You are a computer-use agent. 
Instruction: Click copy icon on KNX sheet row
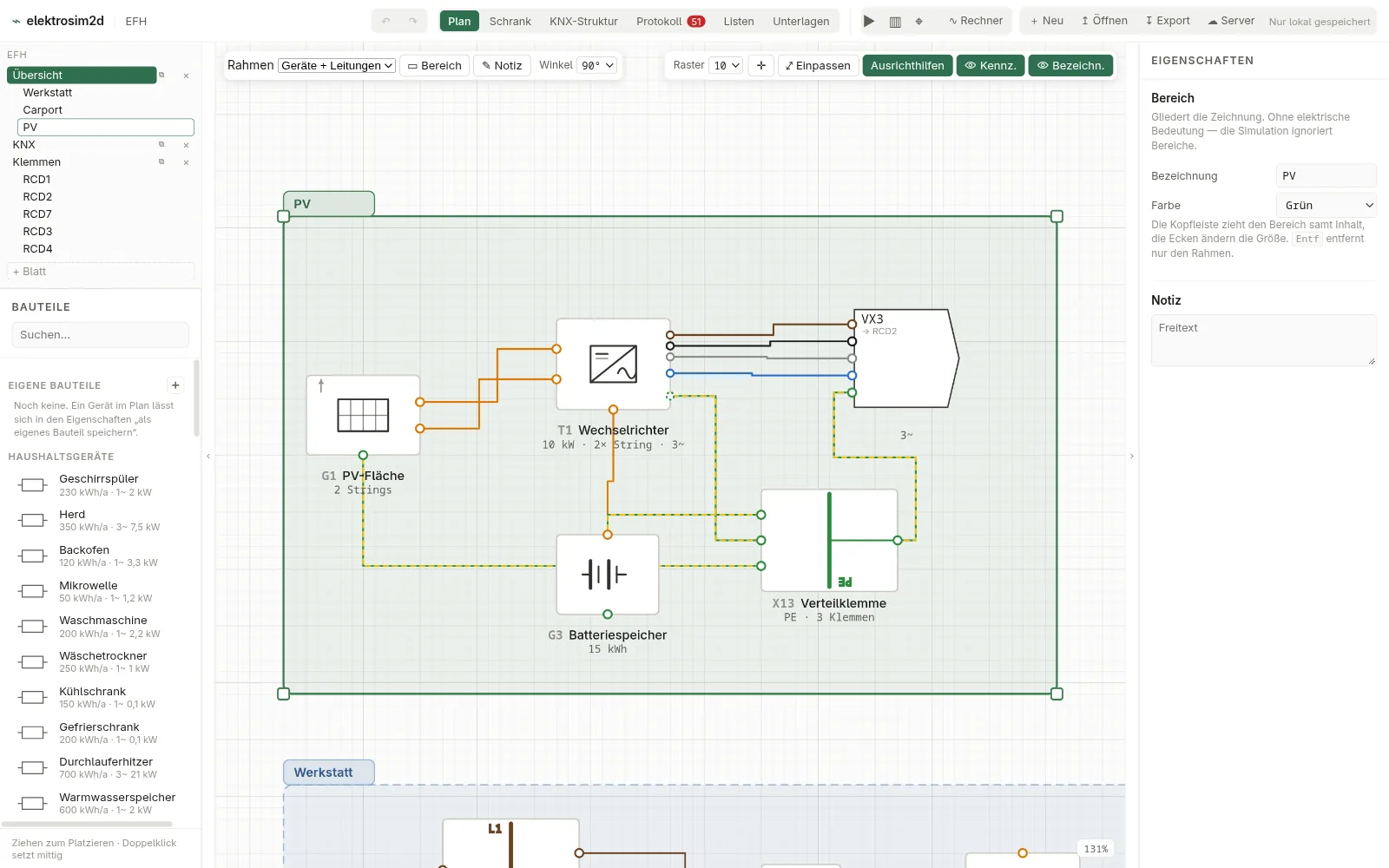[161, 145]
